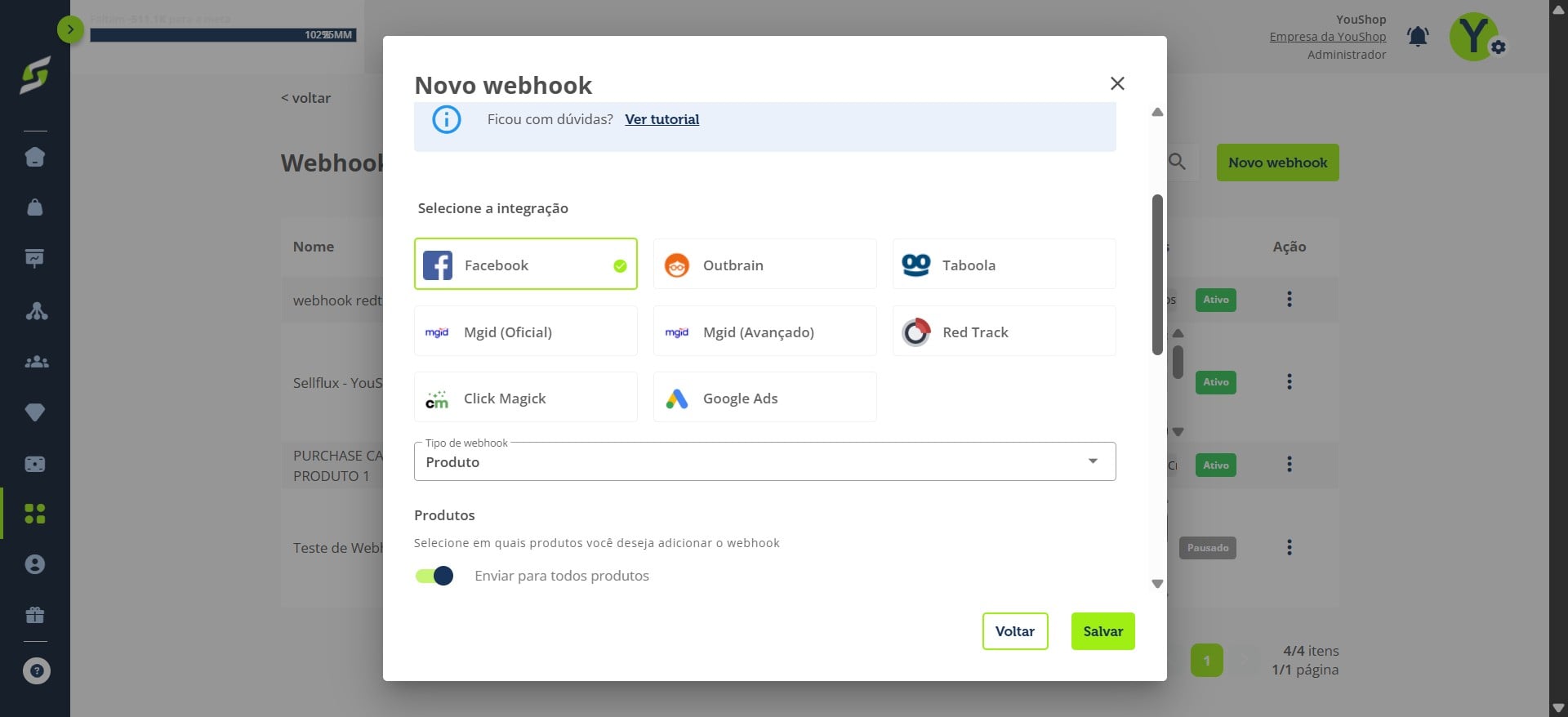Click Ativo badge in webhook redt row
The width and height of the screenshot is (1568, 717).
[1215, 300]
